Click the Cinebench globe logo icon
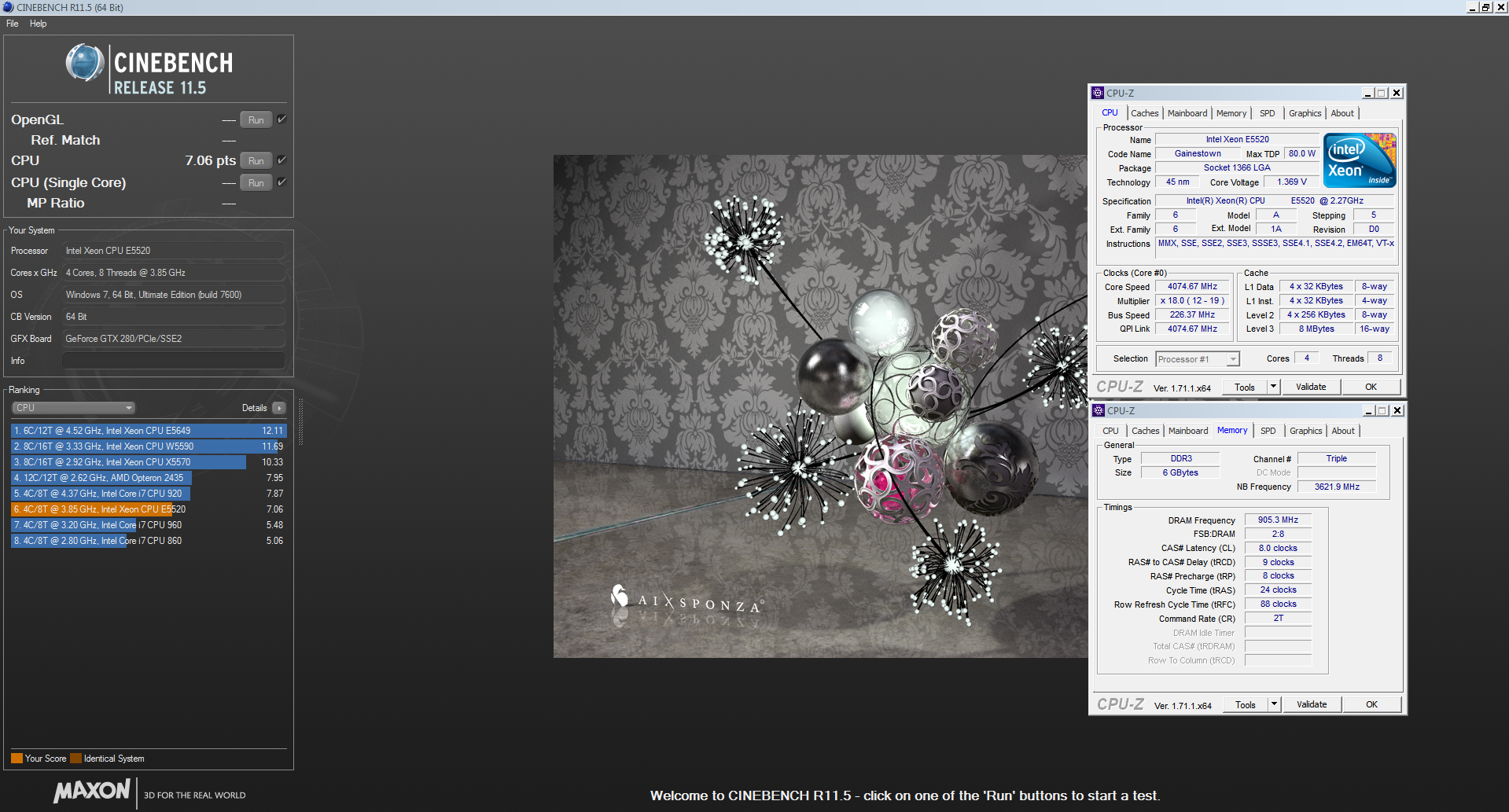Image resolution: width=1509 pixels, height=812 pixels. tap(85, 63)
